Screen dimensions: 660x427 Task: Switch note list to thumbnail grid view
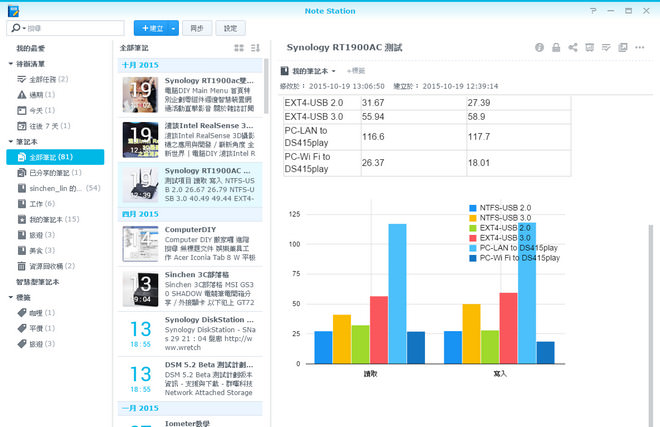tap(239, 48)
